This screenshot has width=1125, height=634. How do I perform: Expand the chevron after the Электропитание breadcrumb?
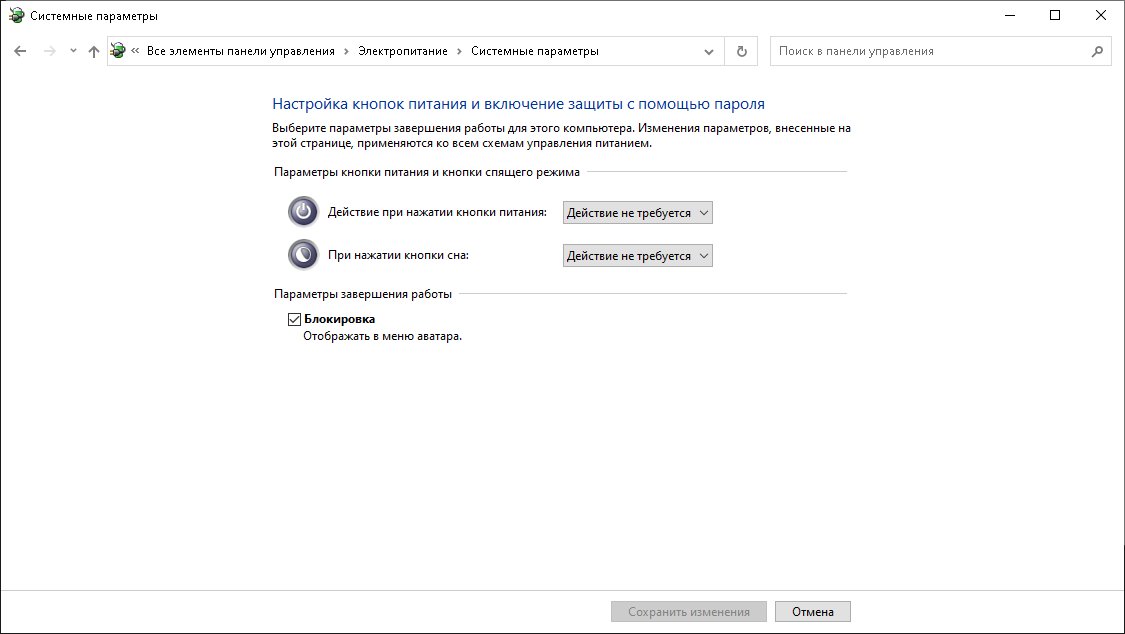pyautogui.click(x=460, y=51)
